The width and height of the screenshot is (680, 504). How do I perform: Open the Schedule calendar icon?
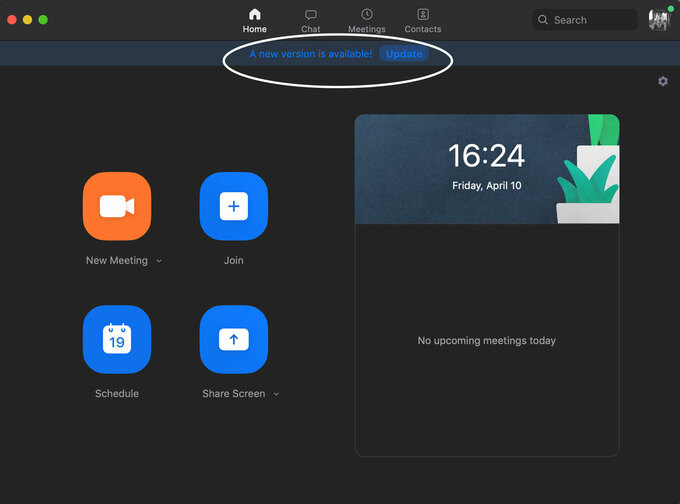coord(117,339)
